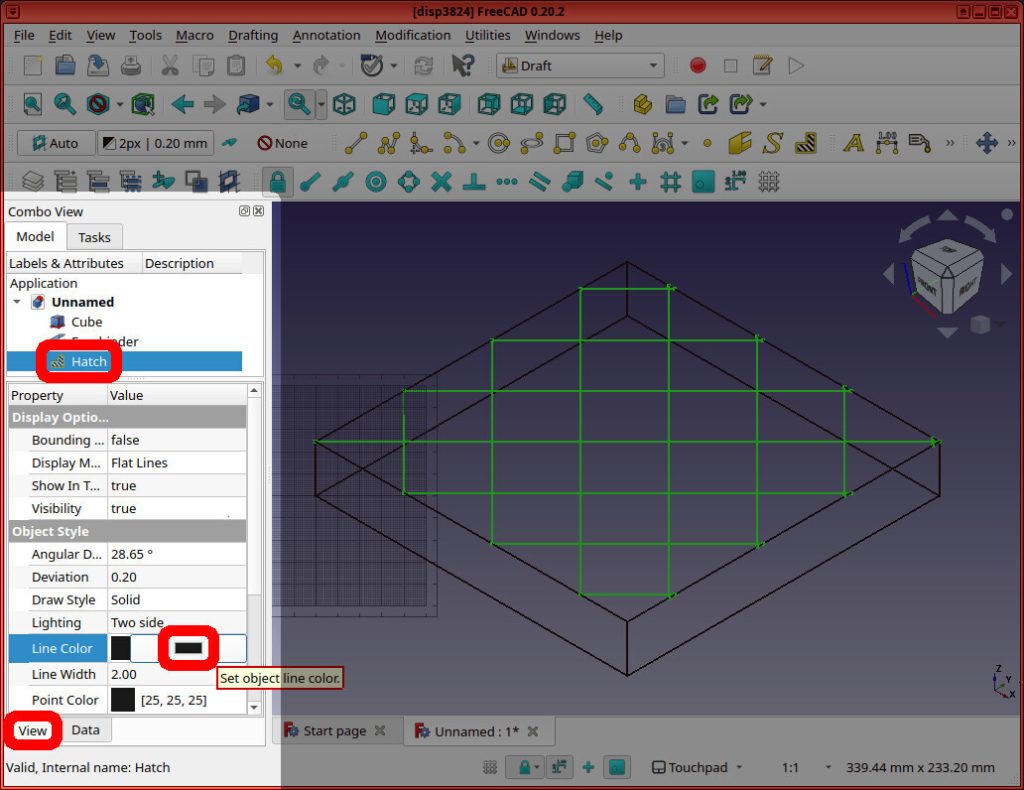Select the Draft Line tool
The image size is (1024, 790).
tap(357, 143)
